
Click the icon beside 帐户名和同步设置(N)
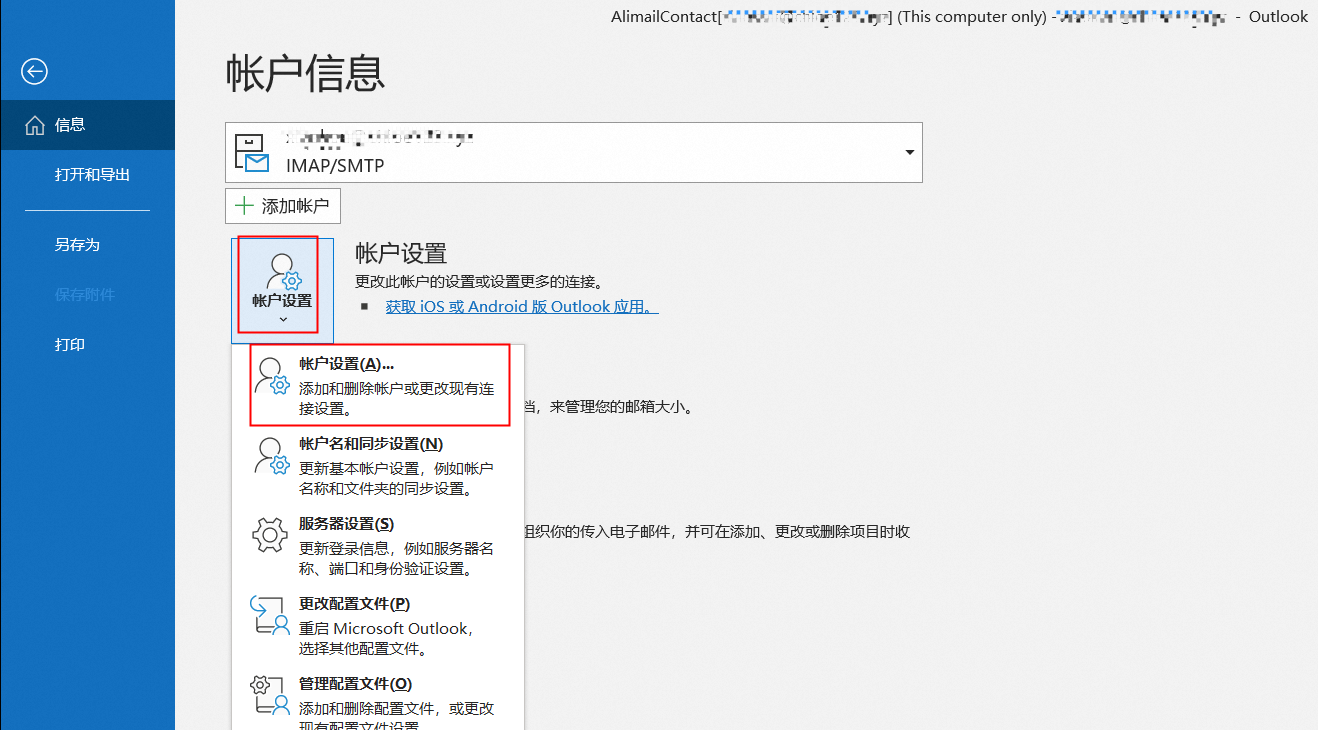(x=271, y=457)
